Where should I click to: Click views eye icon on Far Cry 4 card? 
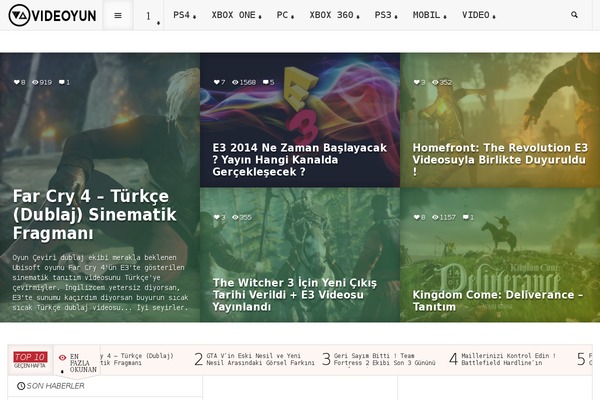coord(35,82)
